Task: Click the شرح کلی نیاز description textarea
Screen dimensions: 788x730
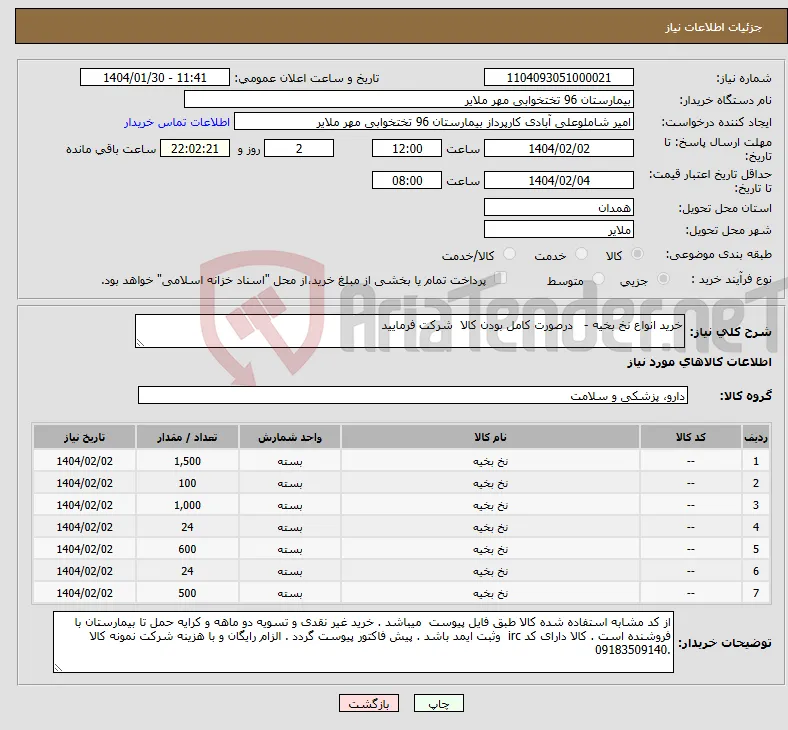Action: (x=410, y=331)
